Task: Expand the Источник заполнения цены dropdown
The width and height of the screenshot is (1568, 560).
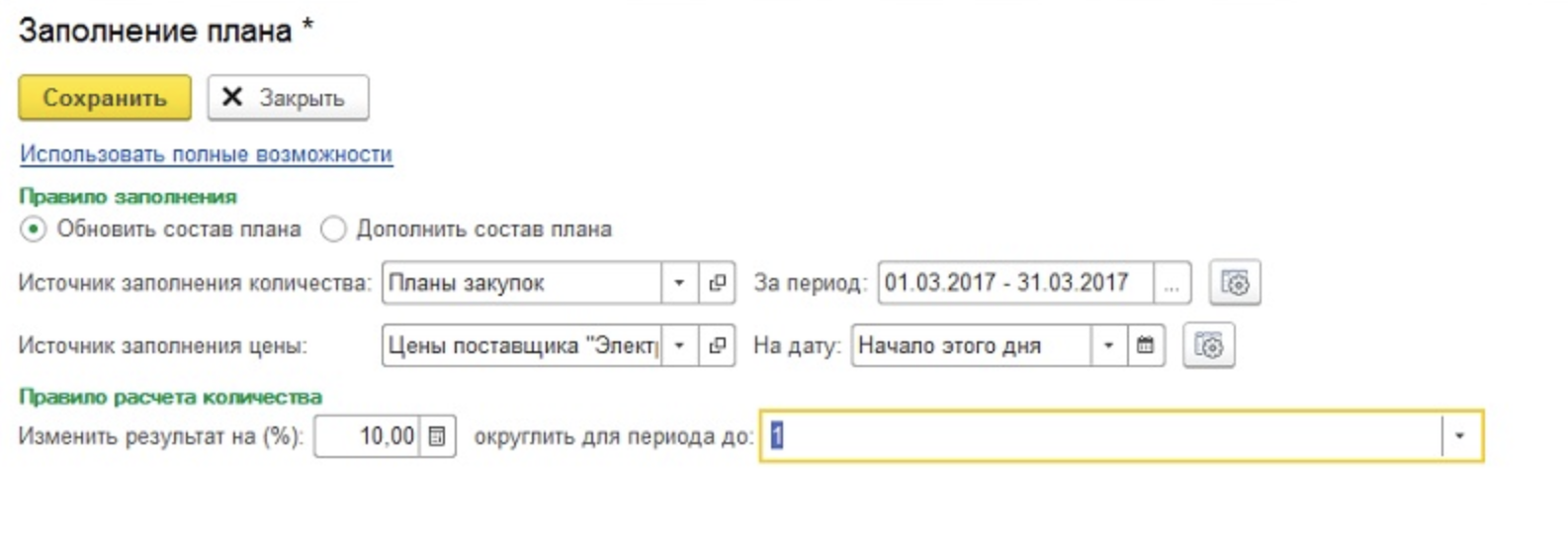Action: tap(679, 345)
